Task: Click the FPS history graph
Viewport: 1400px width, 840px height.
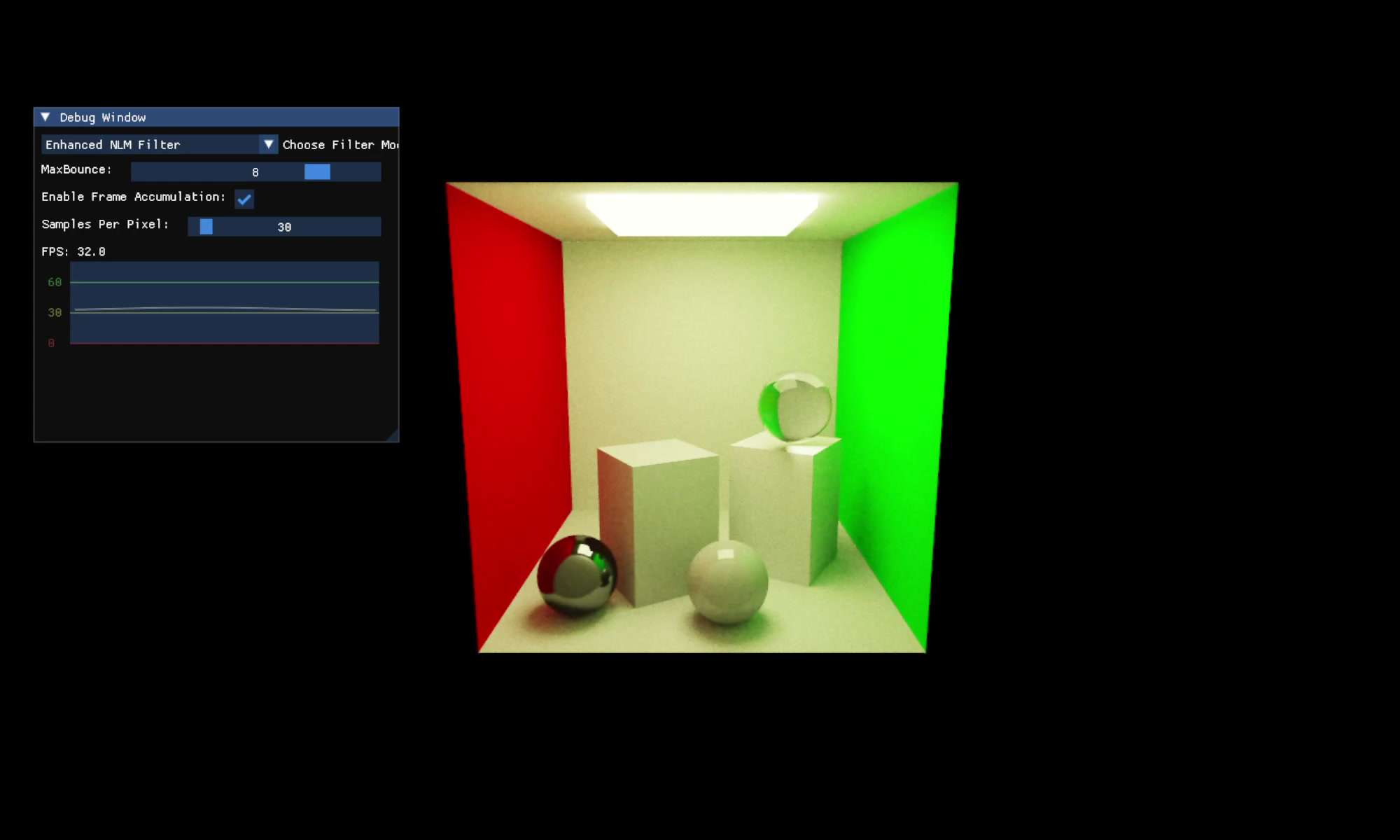Action: [x=225, y=303]
